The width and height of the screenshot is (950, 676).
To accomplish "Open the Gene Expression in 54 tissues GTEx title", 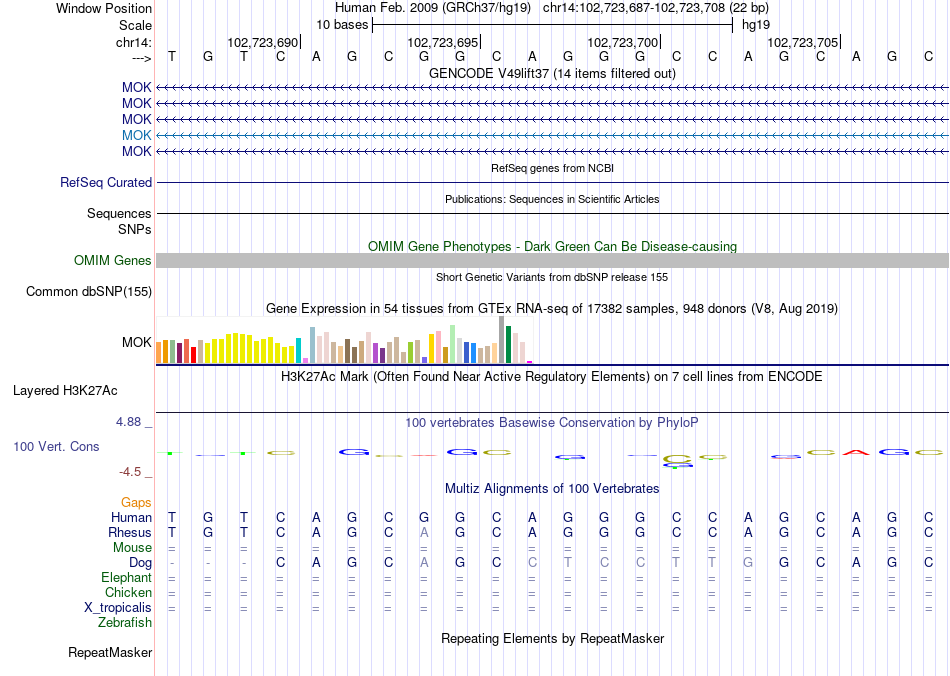I will [552, 308].
